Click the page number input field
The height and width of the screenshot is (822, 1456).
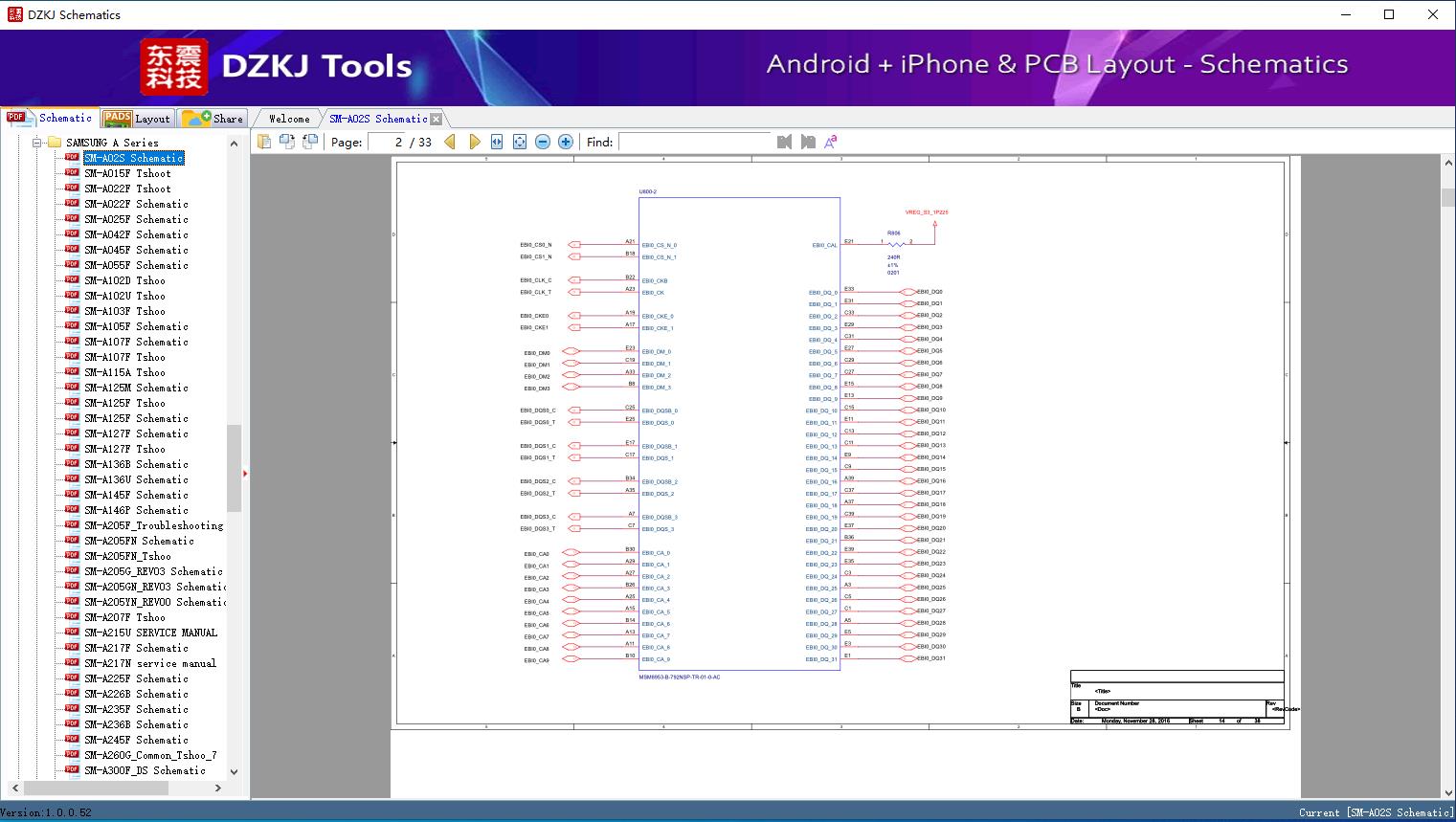click(x=387, y=142)
